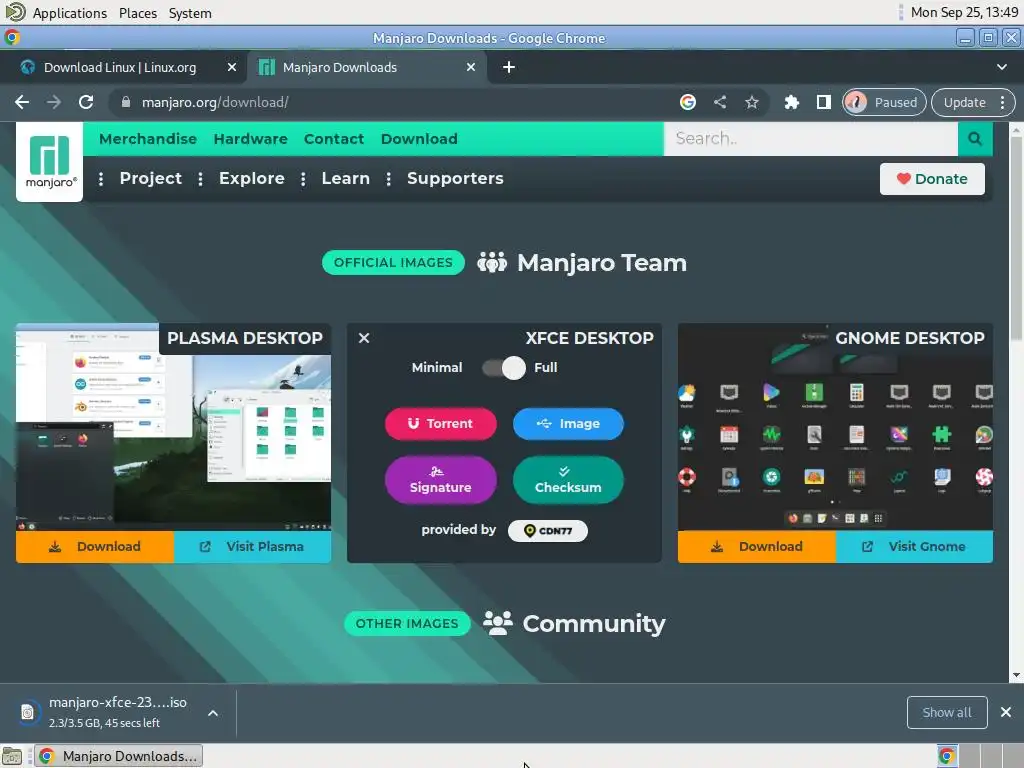
Task: Click the Google icon in address bar
Action: [x=688, y=103]
